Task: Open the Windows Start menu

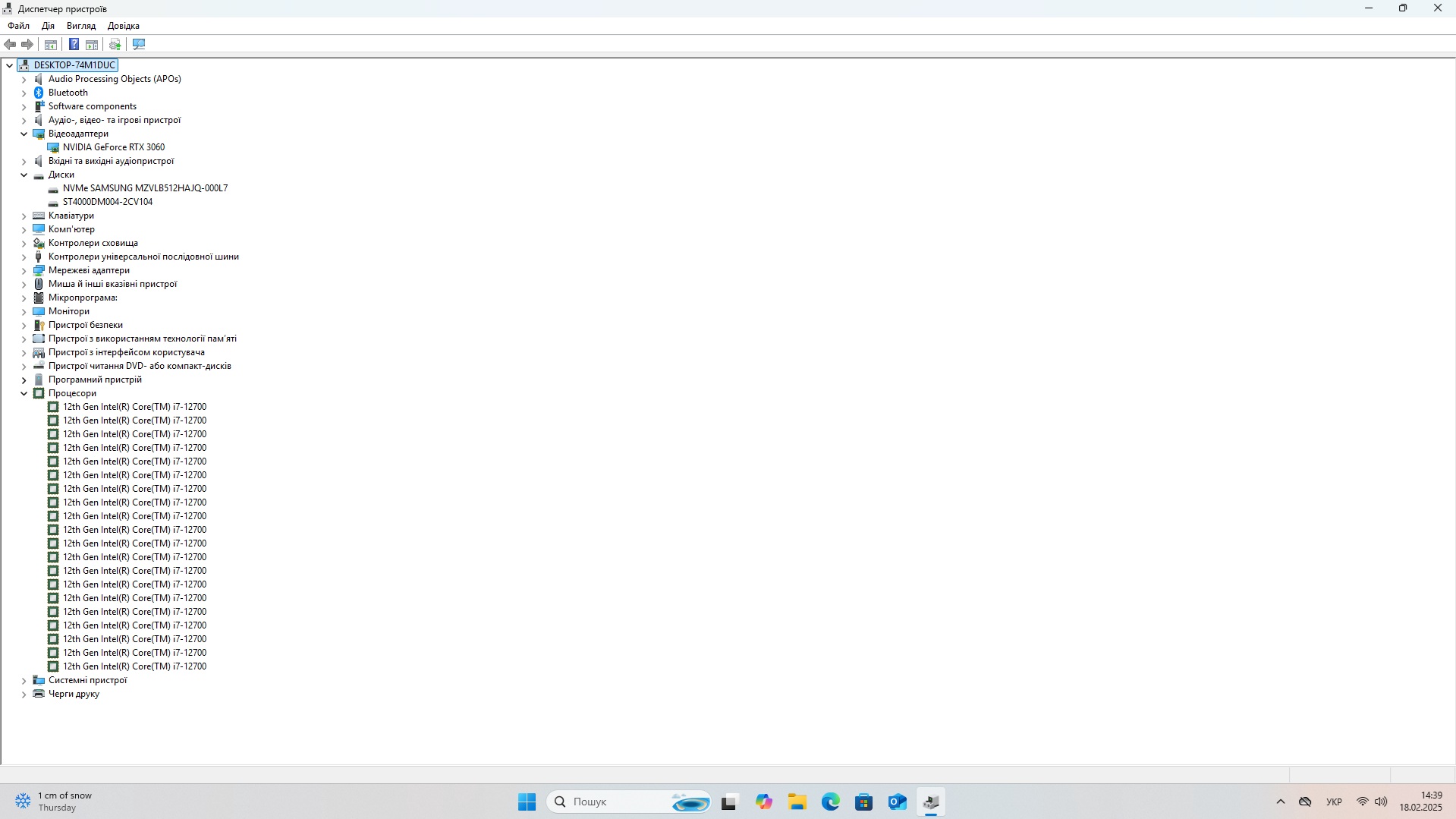Action: (x=527, y=802)
